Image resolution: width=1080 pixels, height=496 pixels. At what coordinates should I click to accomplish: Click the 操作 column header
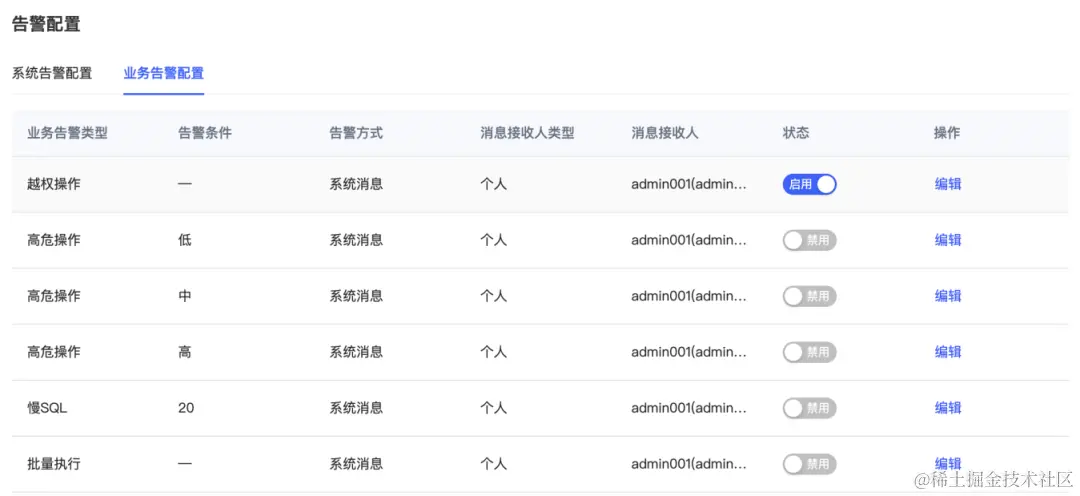[947, 134]
